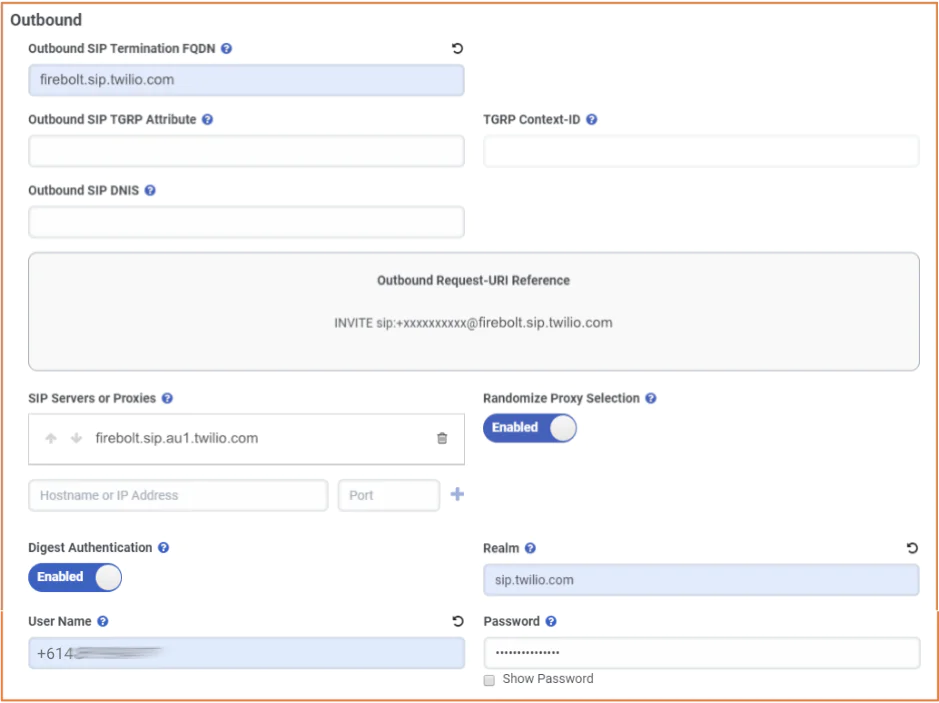Reset the Realm value
939x703 pixels.
(x=912, y=548)
